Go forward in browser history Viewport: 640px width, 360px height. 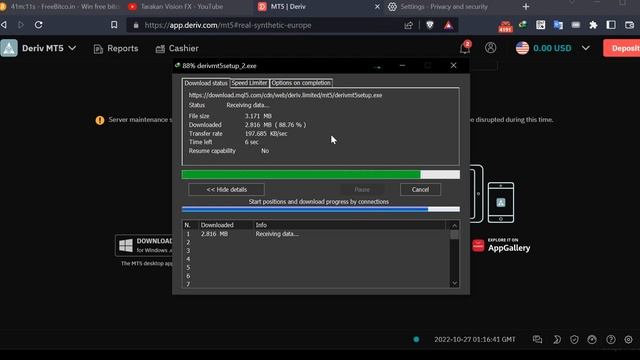[x=21, y=25]
